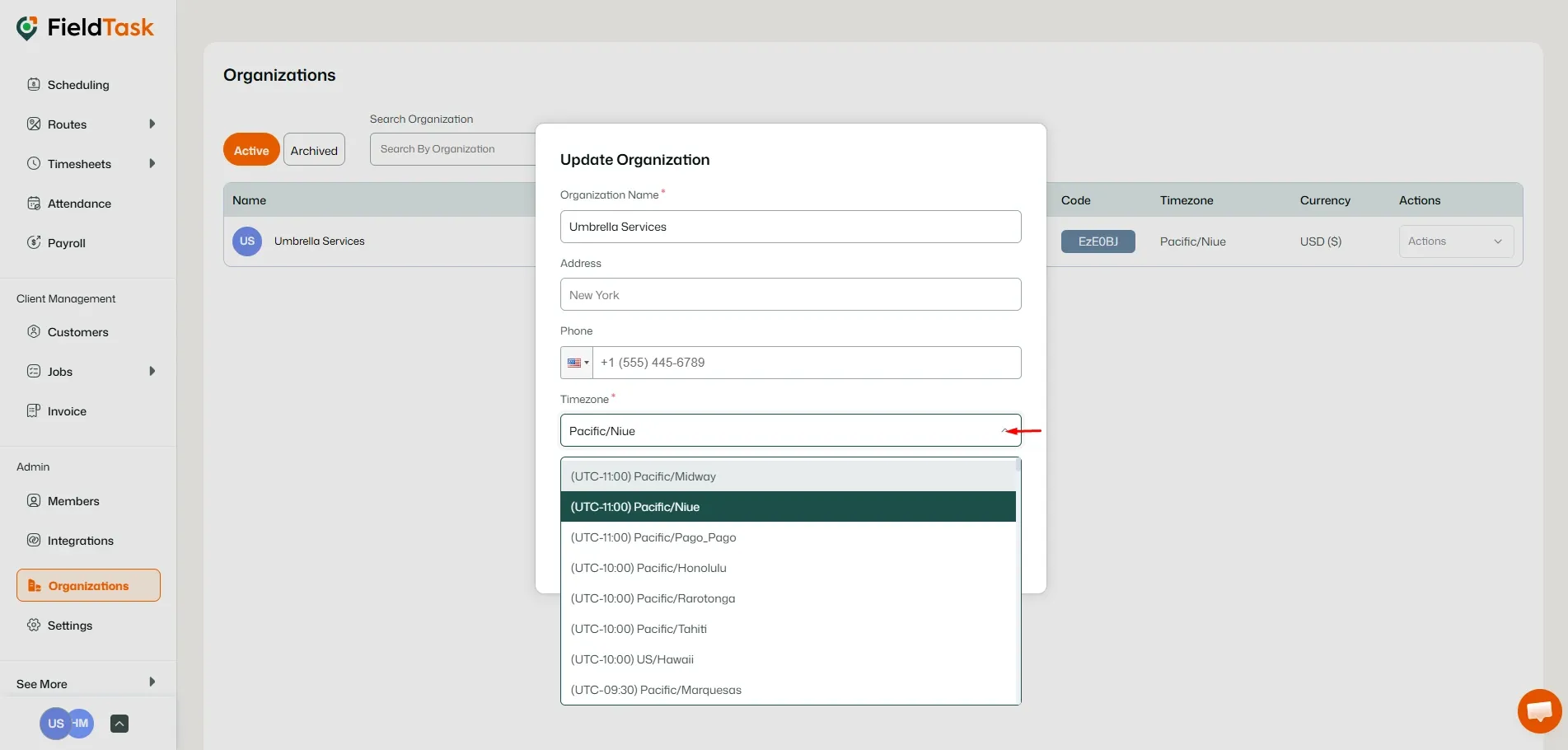Navigate to Members
1568x750 pixels.
point(73,501)
